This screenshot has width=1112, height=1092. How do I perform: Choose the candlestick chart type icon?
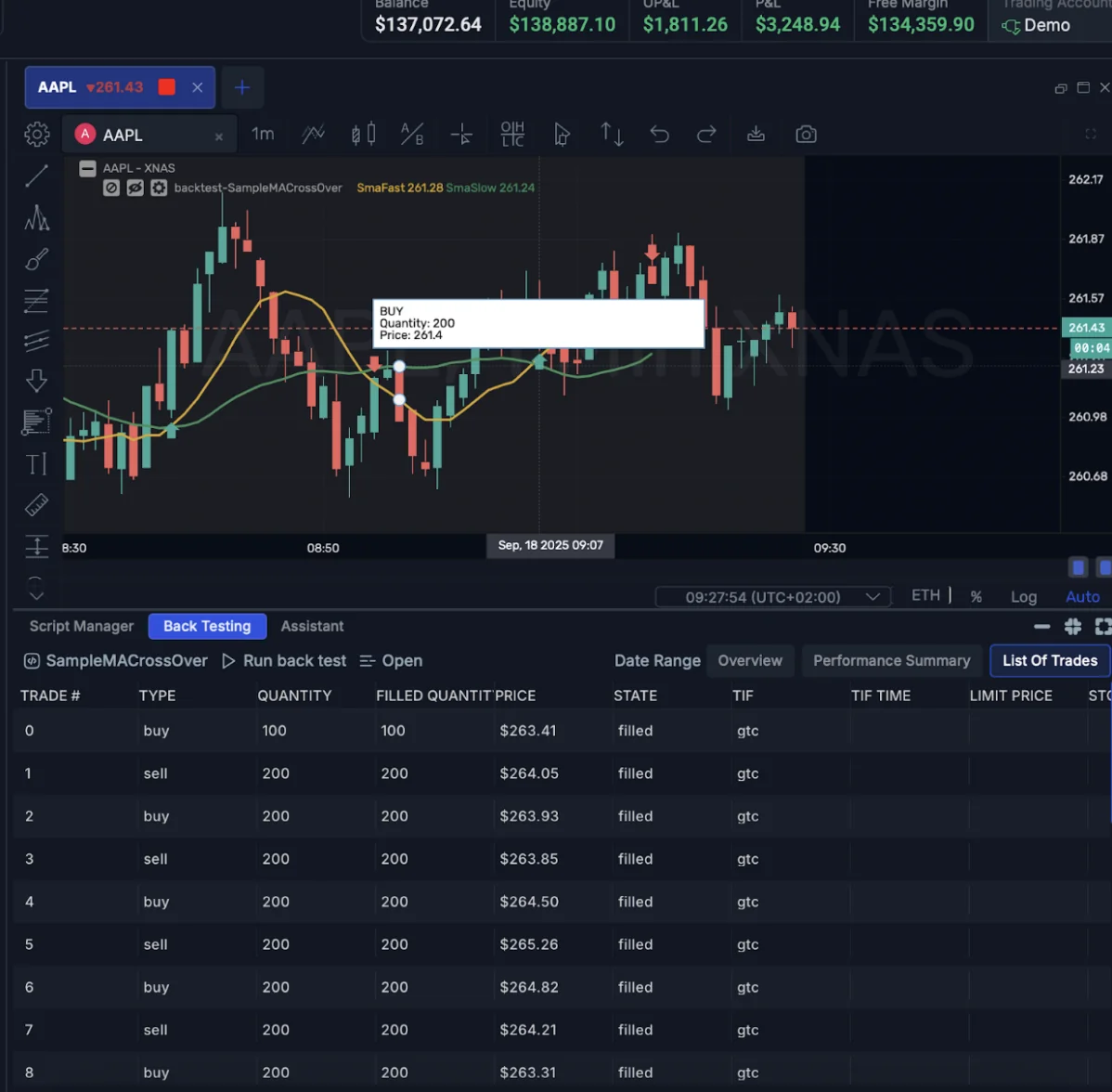click(363, 135)
